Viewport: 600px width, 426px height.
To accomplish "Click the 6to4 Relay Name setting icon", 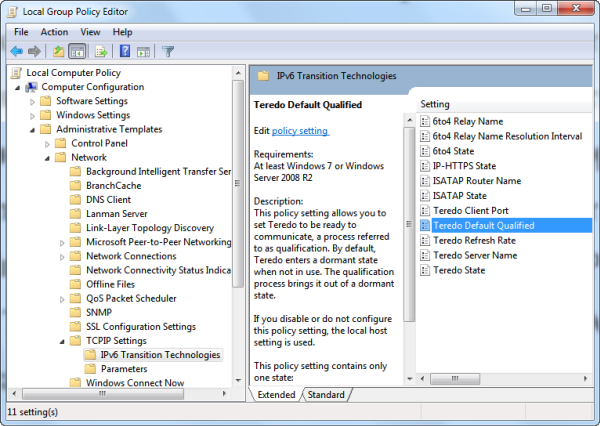I will [x=425, y=121].
